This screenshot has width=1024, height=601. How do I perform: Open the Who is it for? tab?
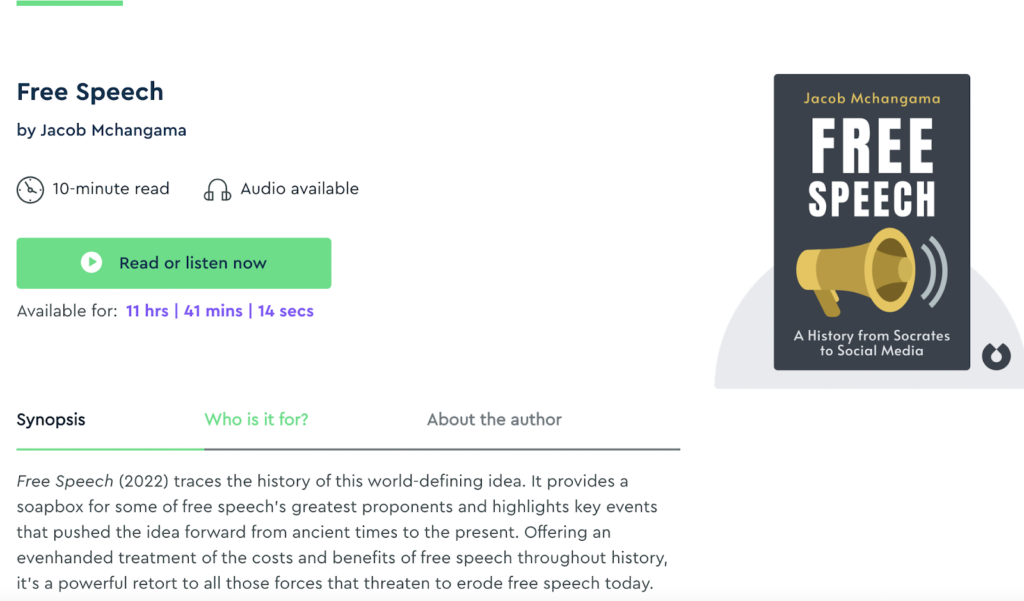[x=256, y=420]
